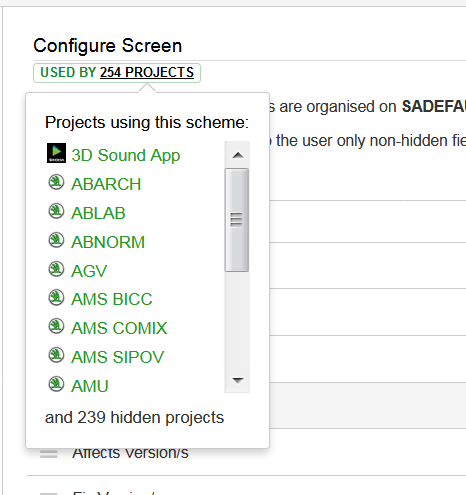
Task: Click the project list scroll up arrow
Action: pyautogui.click(x=237, y=155)
